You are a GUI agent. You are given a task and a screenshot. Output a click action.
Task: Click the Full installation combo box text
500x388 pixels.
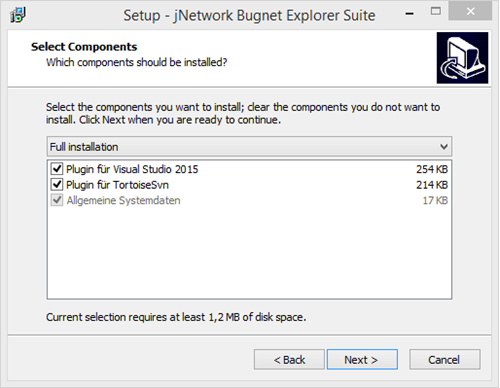pos(84,147)
